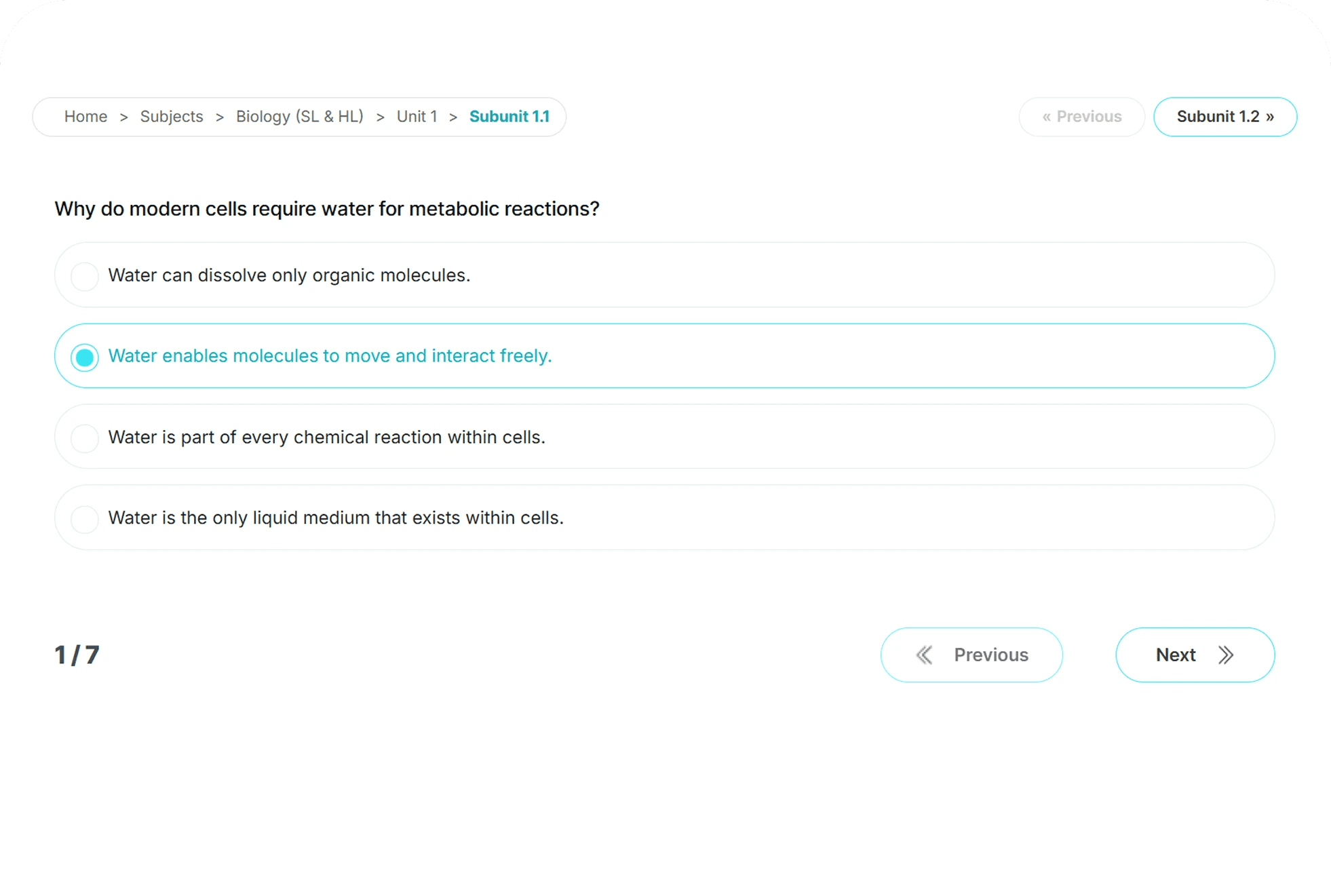Click double-chevron left icon in Previous button
This screenshot has height=896, width=1331.
[924, 655]
